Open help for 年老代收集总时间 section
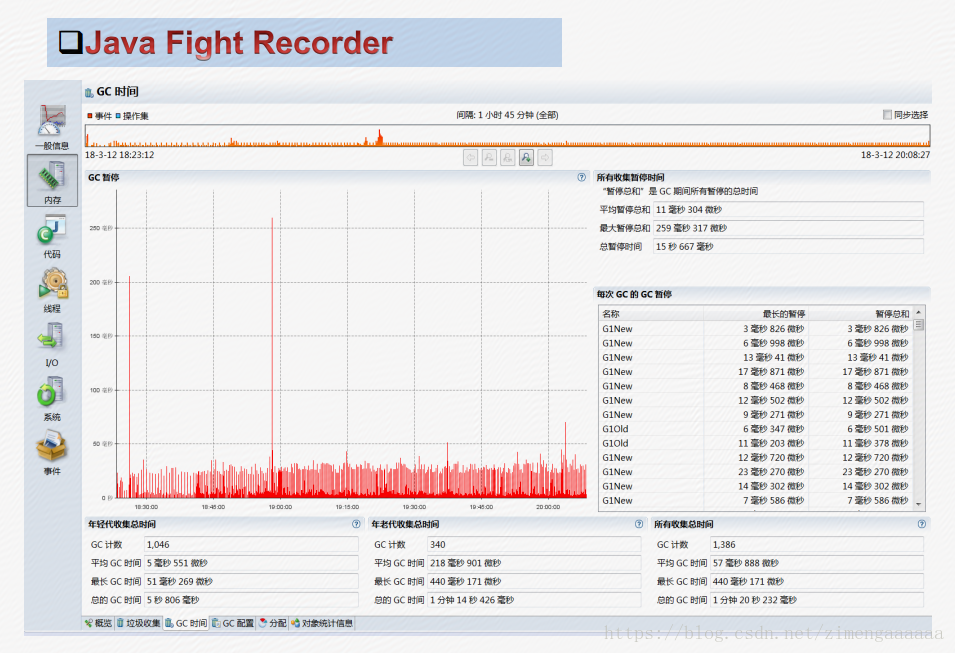The image size is (955, 653). tap(639, 524)
